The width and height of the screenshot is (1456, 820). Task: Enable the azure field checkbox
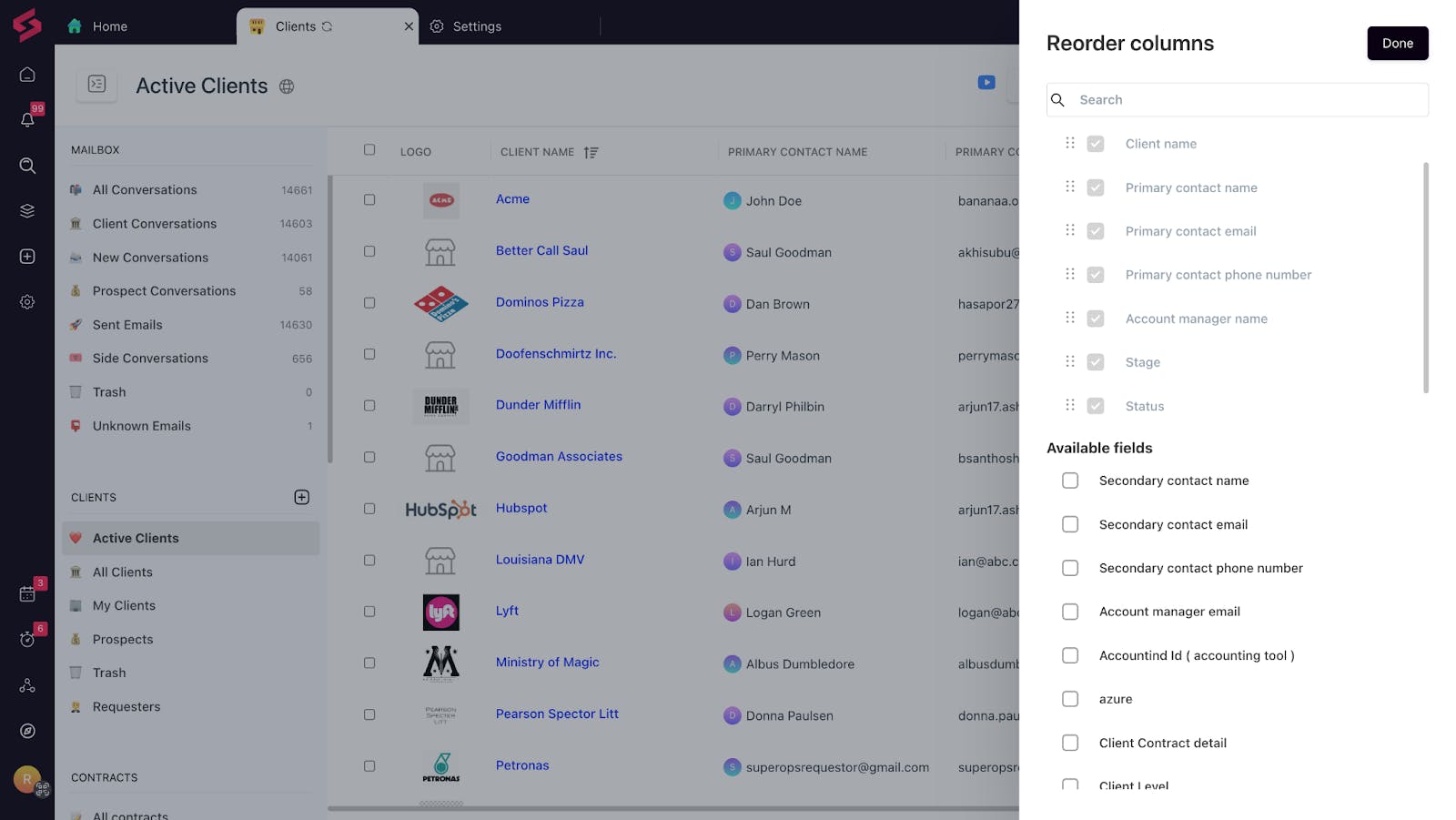pyautogui.click(x=1070, y=699)
